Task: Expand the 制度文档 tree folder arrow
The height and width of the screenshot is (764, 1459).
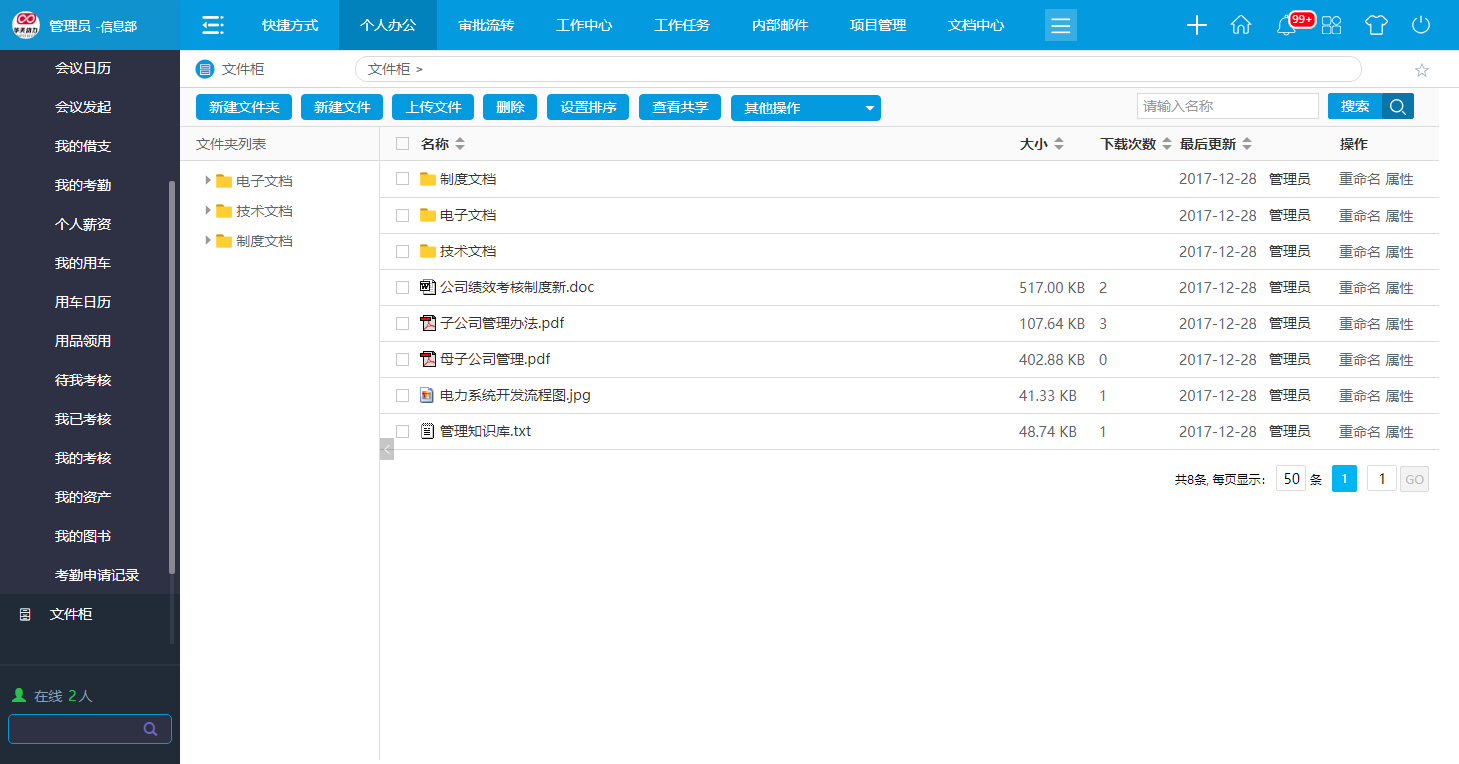Action: click(x=208, y=241)
